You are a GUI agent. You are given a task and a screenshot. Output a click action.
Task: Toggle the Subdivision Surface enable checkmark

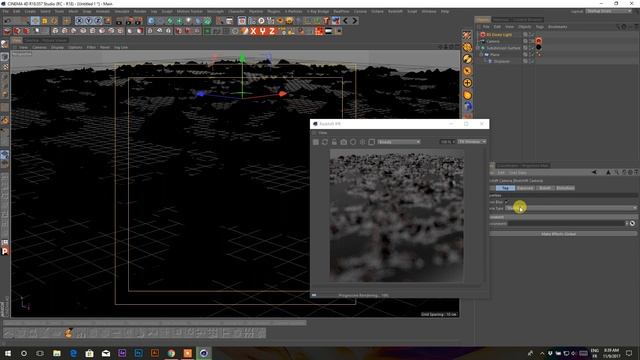532,48
